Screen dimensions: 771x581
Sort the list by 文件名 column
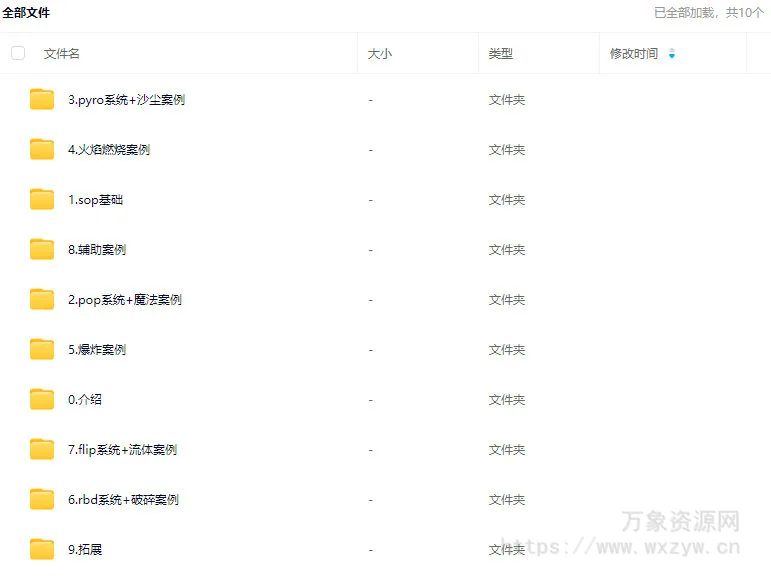click(x=62, y=54)
